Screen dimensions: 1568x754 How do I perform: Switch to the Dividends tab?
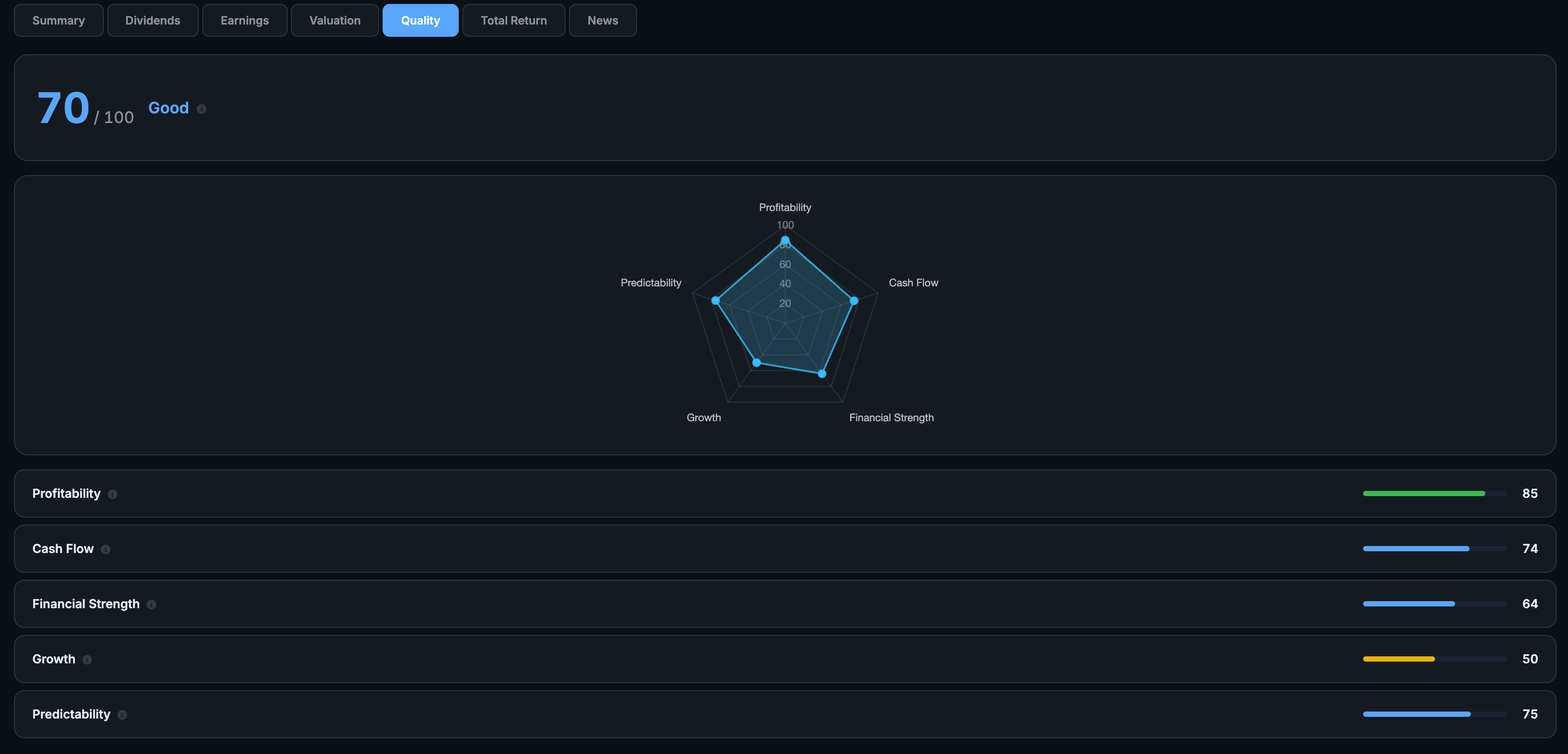[x=153, y=20]
